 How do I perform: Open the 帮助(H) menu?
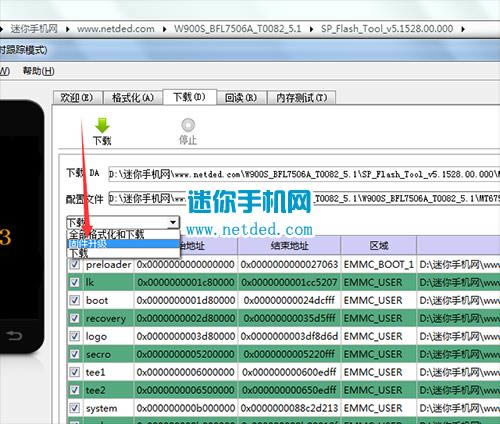[x=39, y=71]
